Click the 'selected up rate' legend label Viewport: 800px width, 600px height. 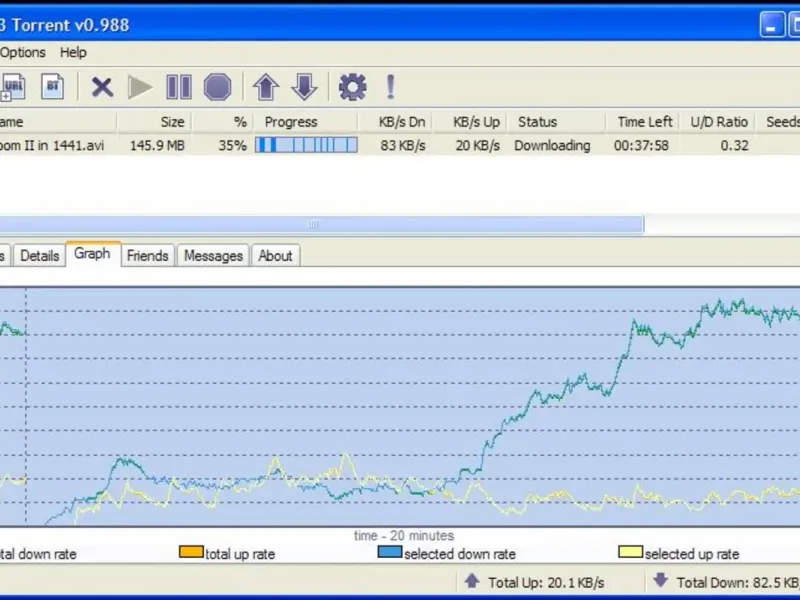[x=692, y=554]
